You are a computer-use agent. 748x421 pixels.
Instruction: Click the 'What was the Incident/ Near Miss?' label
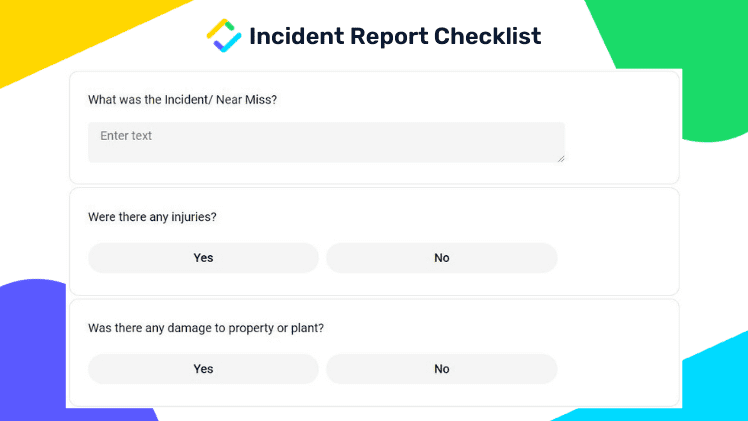[182, 100]
